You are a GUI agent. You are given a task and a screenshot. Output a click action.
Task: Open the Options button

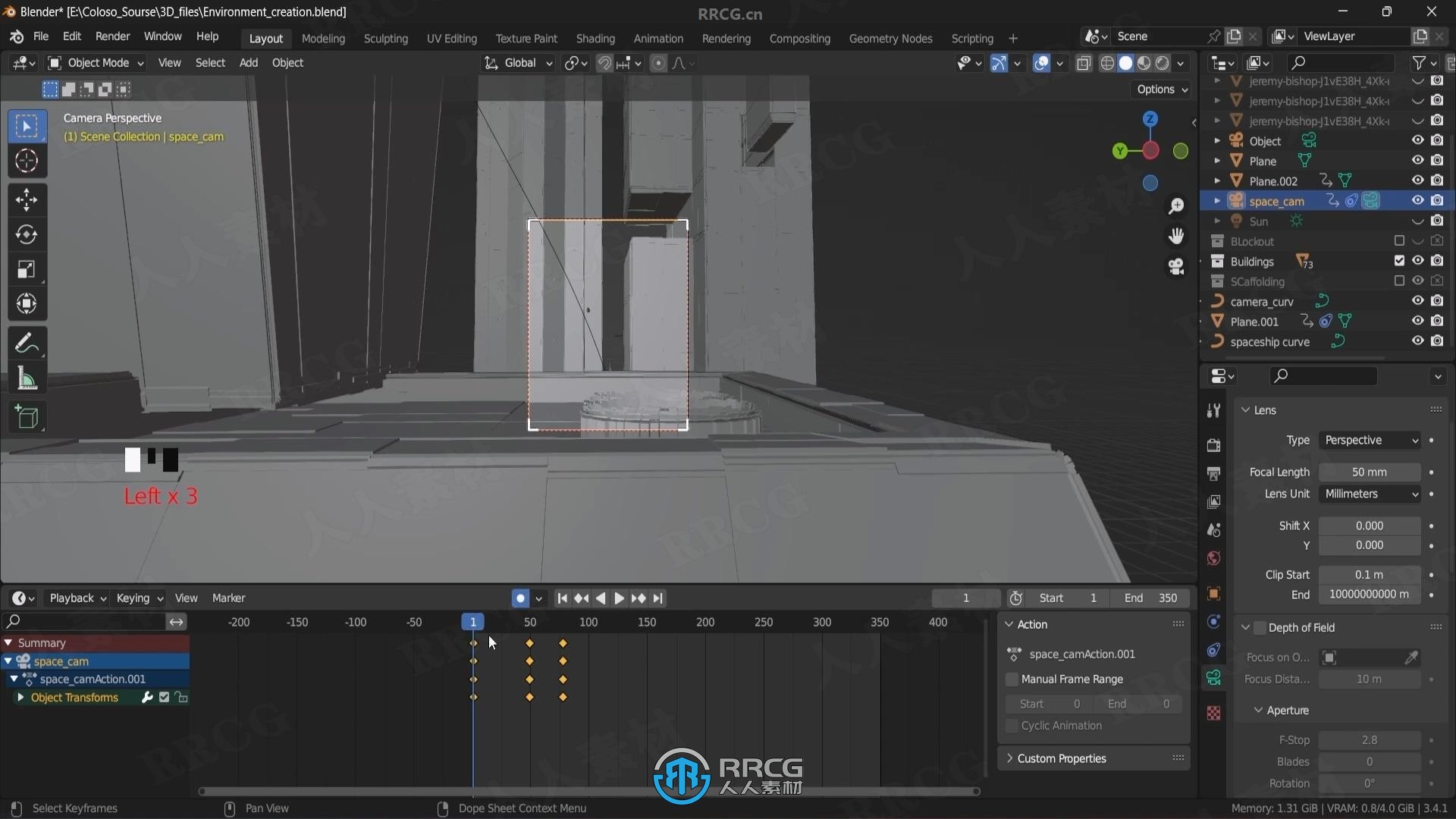coord(1163,89)
